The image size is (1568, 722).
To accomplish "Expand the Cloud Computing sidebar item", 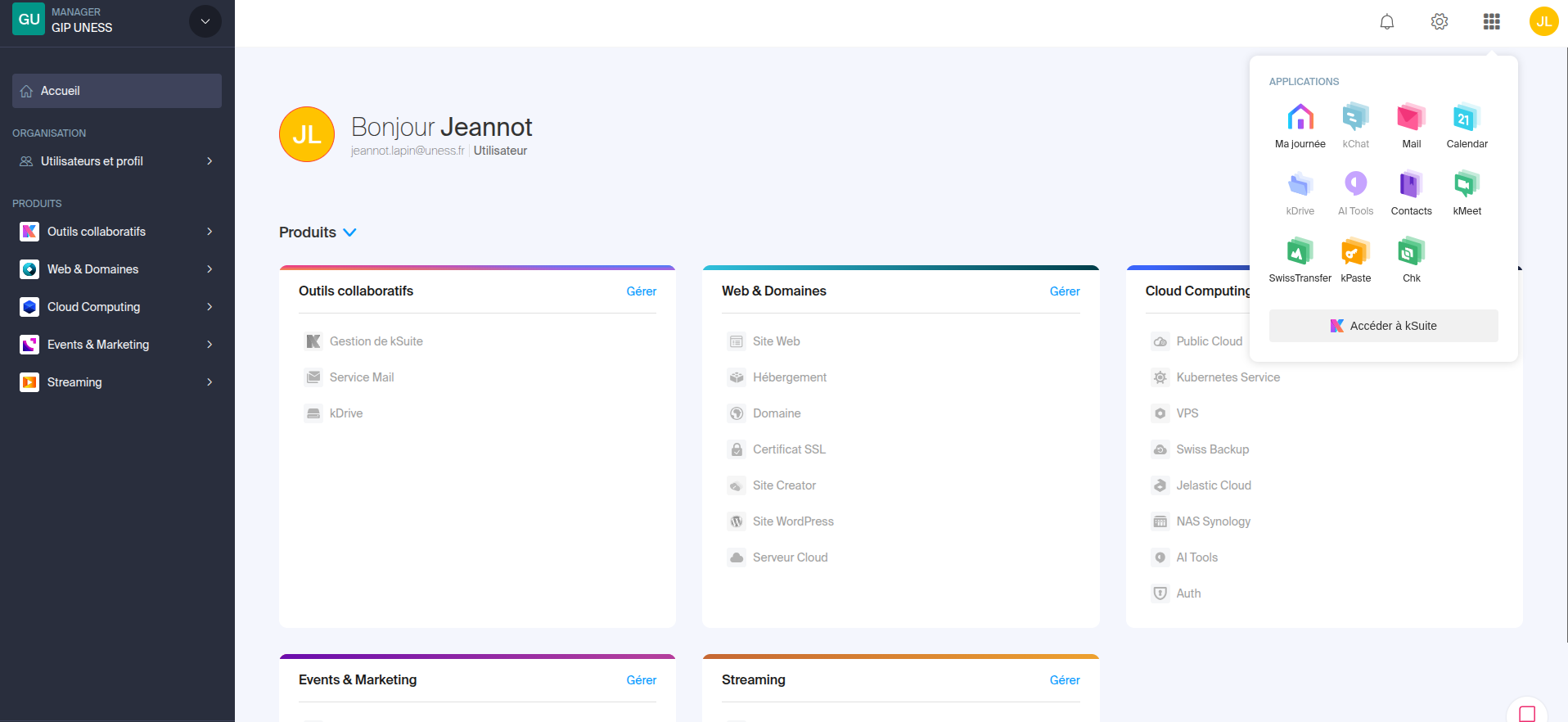I will [x=116, y=307].
